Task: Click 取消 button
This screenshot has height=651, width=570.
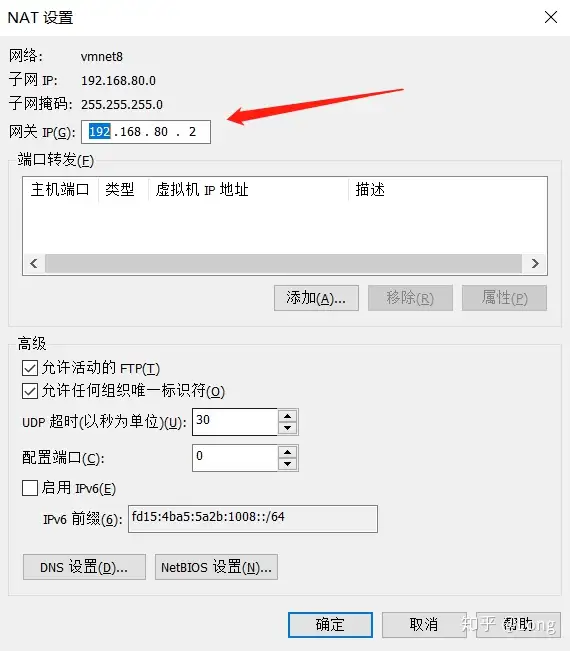Action: point(424,625)
